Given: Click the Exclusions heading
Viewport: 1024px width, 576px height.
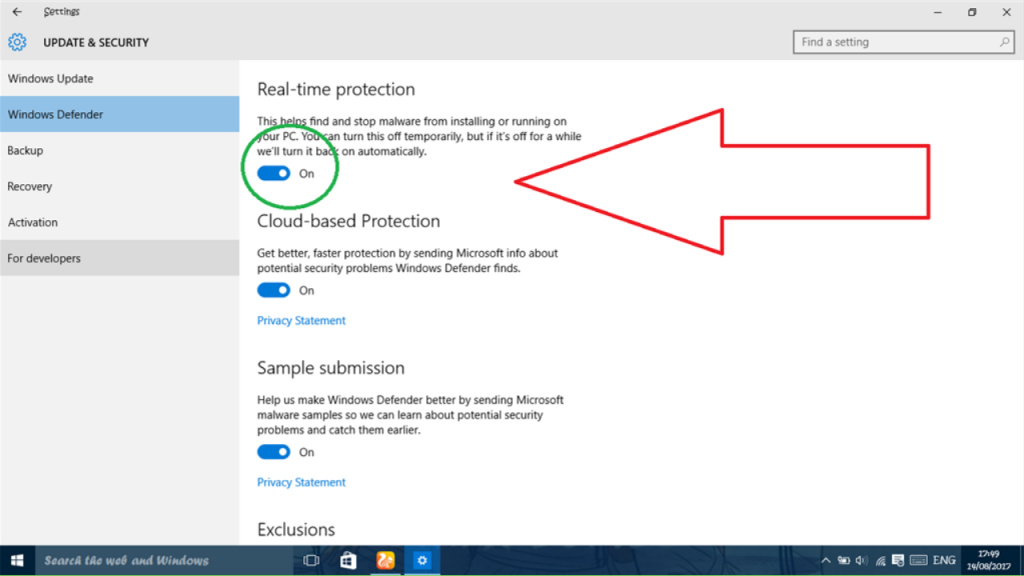Looking at the screenshot, I should pos(296,529).
